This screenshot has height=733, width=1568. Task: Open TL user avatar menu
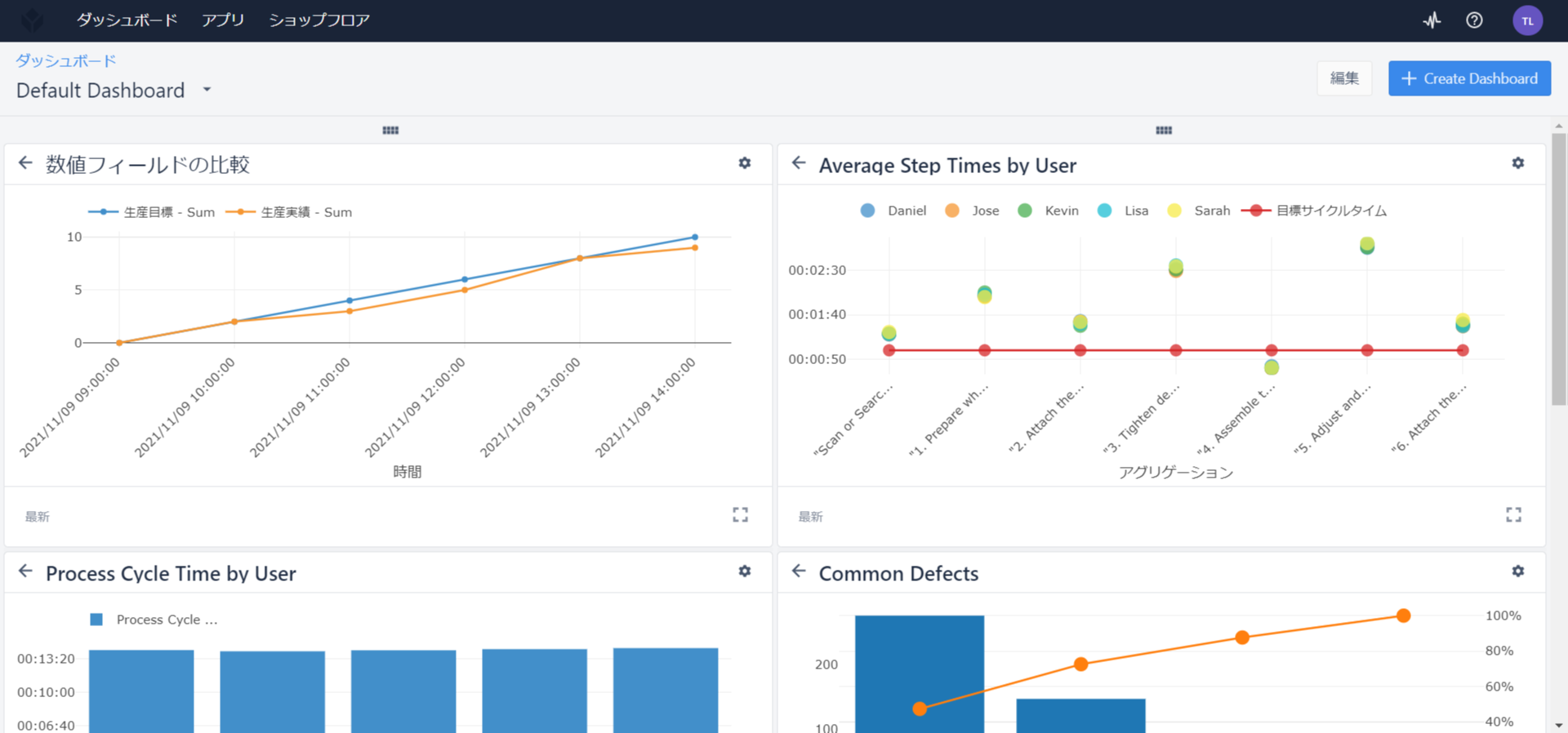[x=1527, y=20]
